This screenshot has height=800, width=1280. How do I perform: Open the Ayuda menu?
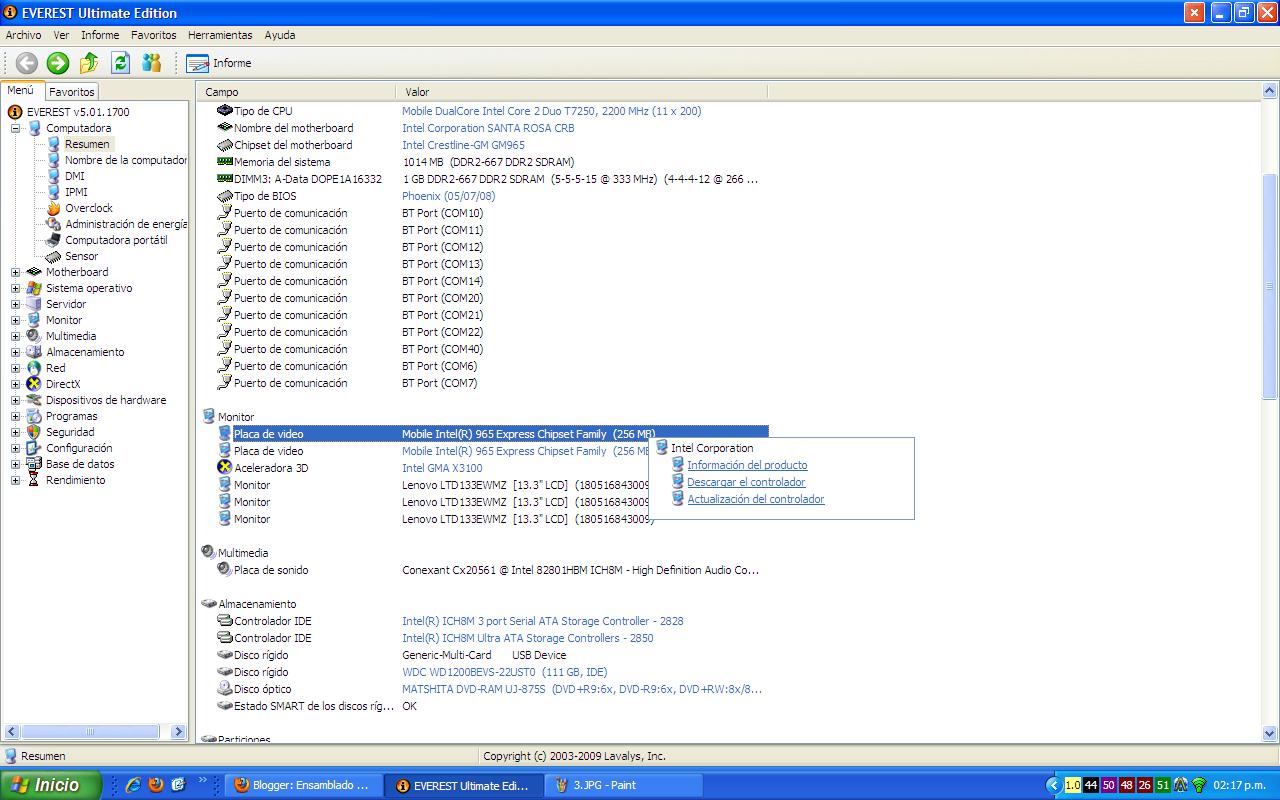[x=280, y=35]
